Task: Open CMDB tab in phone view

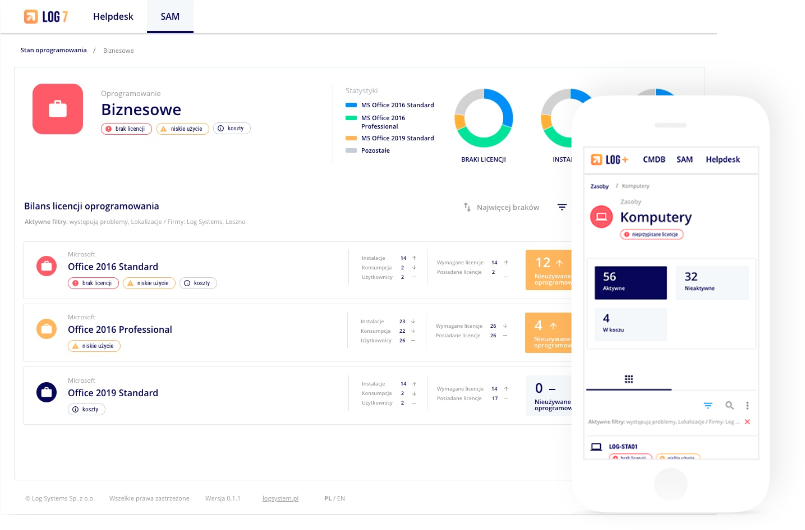Action: point(654,160)
